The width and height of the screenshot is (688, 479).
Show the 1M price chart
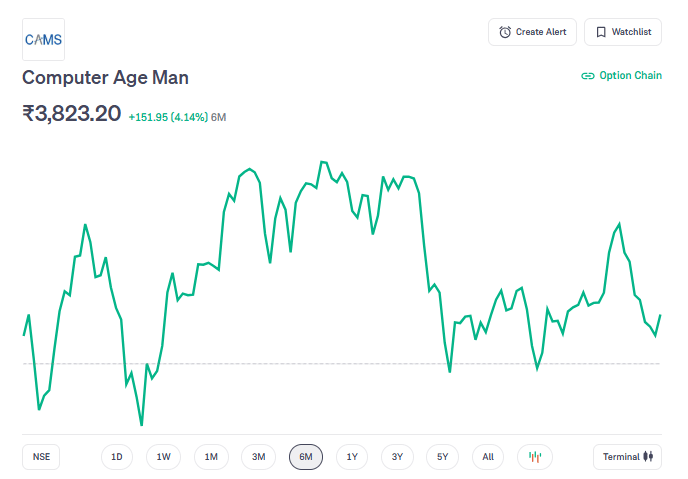click(211, 457)
